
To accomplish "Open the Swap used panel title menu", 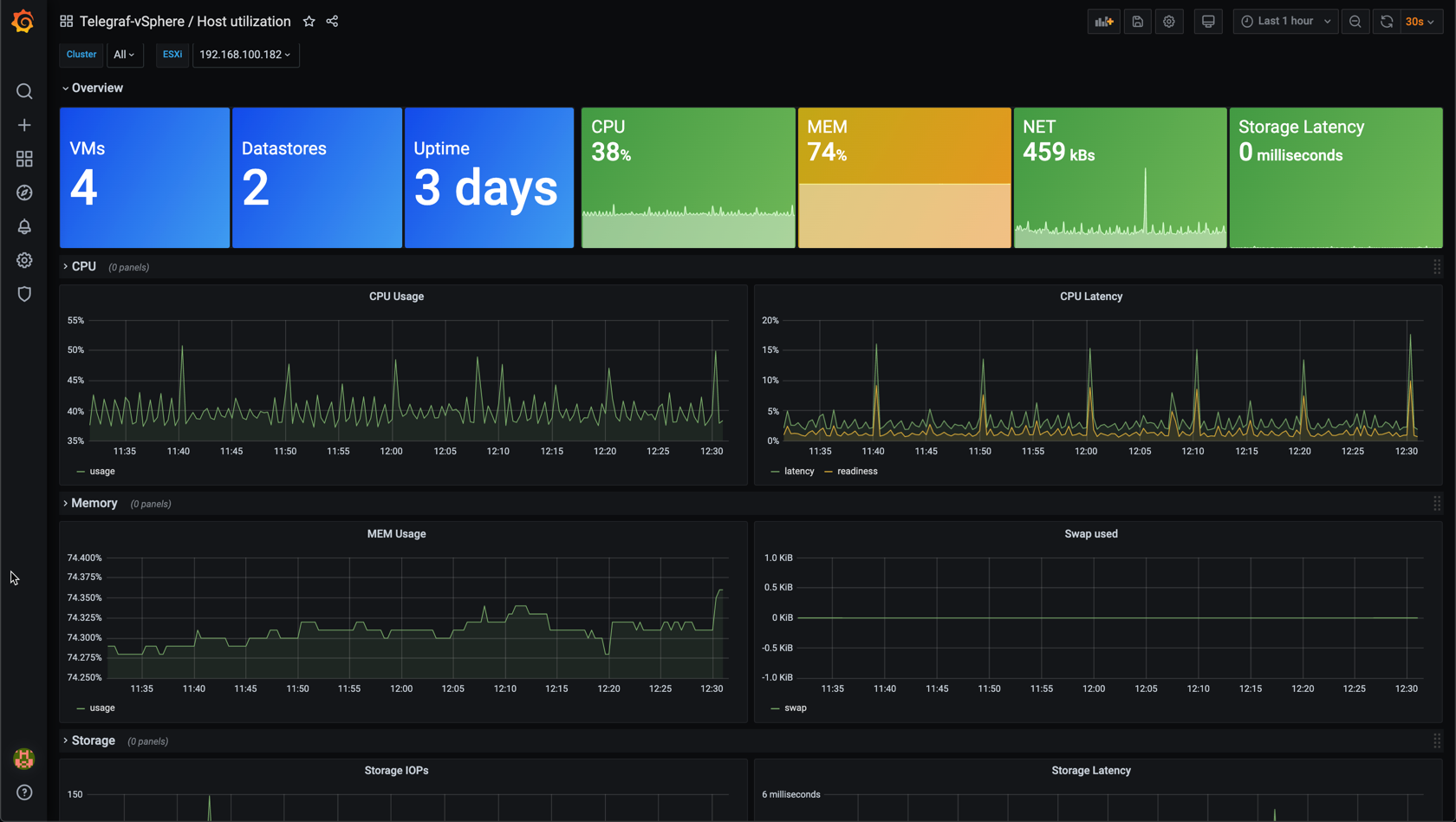I will point(1091,534).
